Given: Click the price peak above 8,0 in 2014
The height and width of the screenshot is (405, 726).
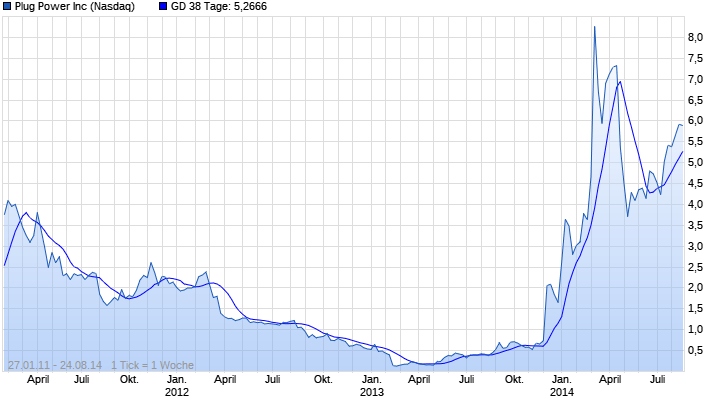Looking at the screenshot, I should 595,27.
